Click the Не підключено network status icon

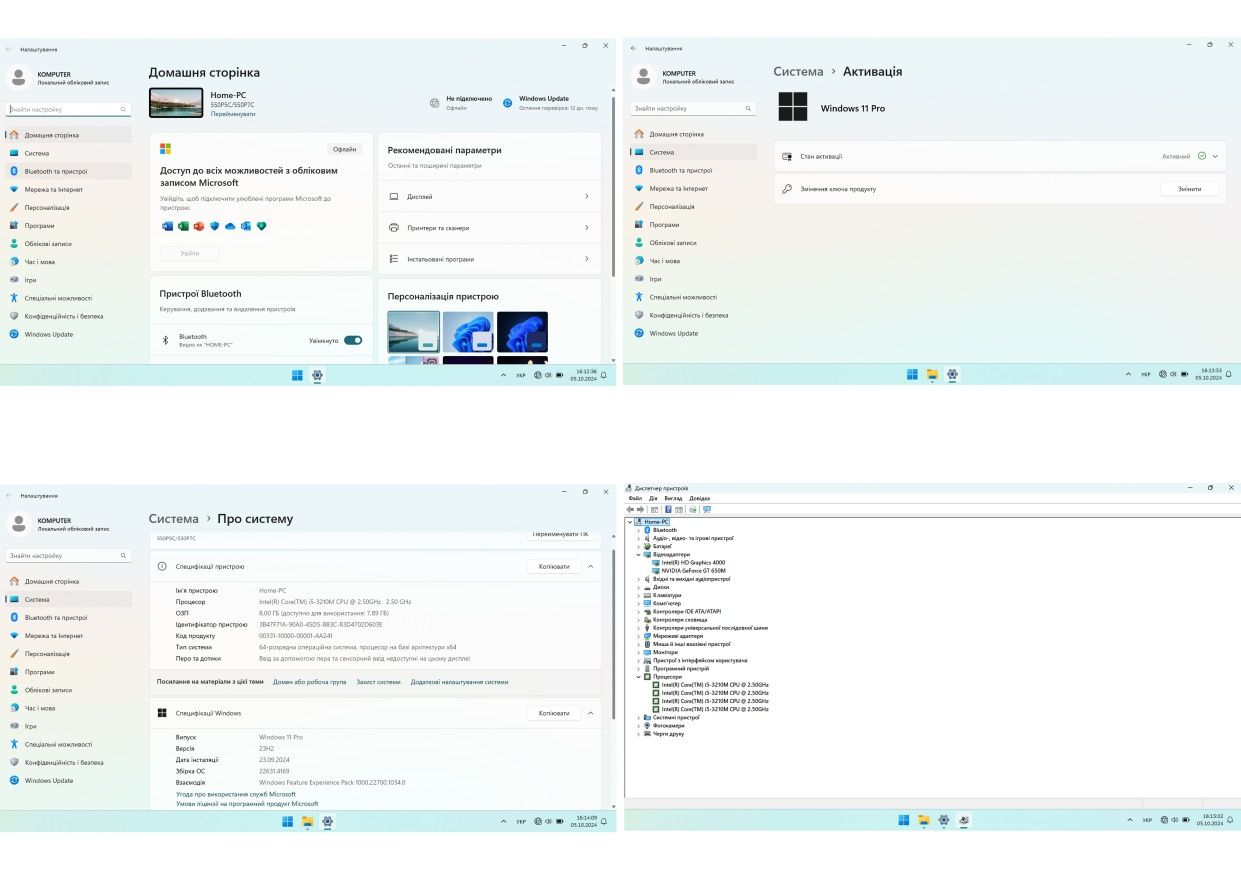click(x=434, y=102)
